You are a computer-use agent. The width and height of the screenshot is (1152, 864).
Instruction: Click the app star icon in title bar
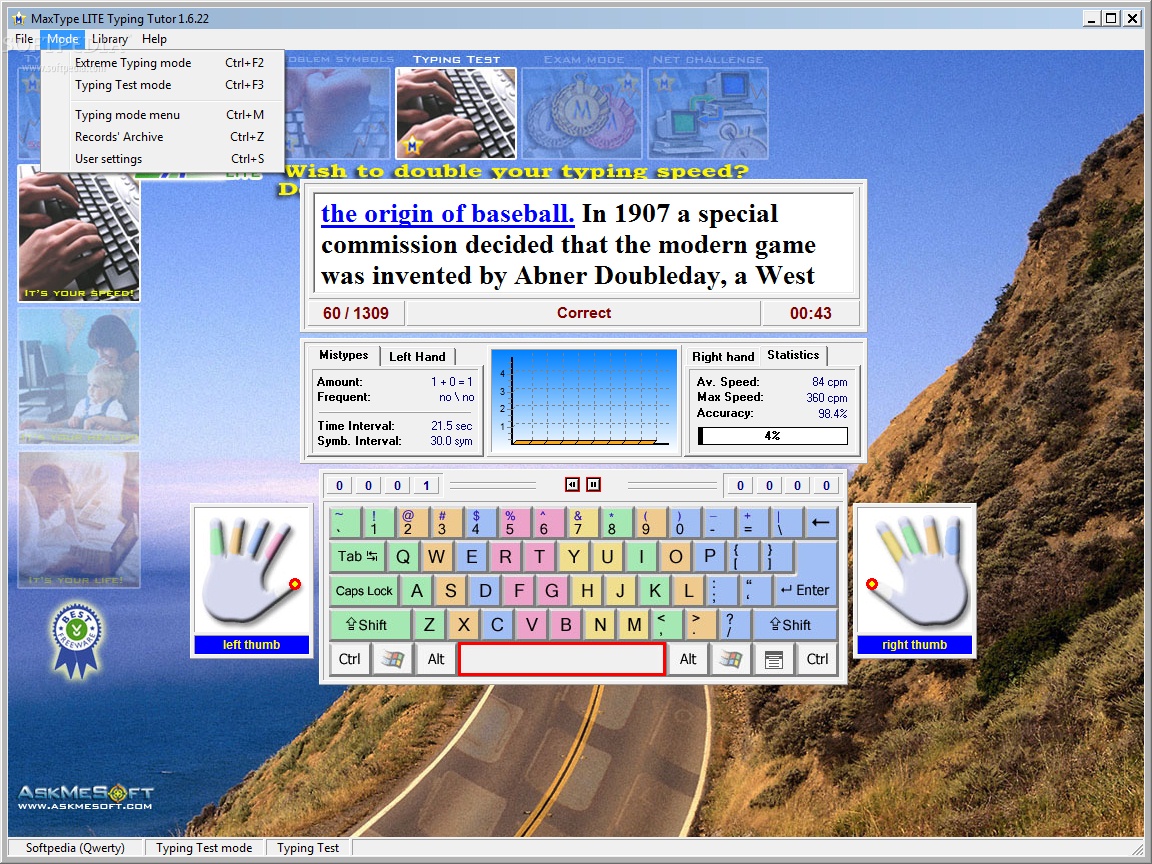(19, 18)
